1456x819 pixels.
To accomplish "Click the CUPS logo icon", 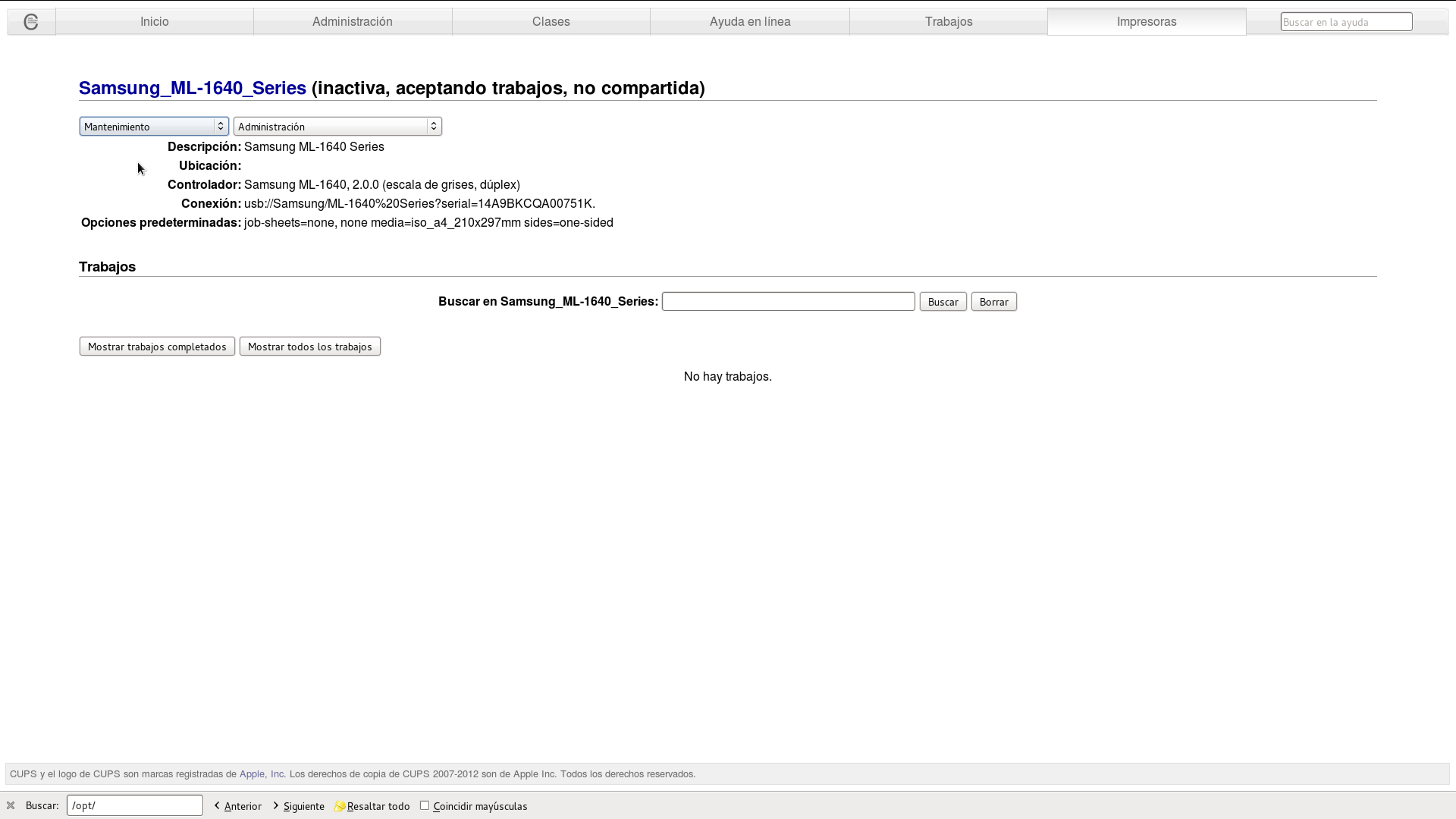I will click(31, 22).
